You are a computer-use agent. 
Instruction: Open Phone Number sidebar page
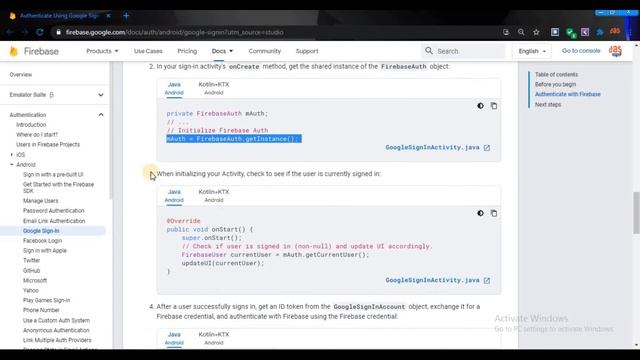click(x=41, y=310)
